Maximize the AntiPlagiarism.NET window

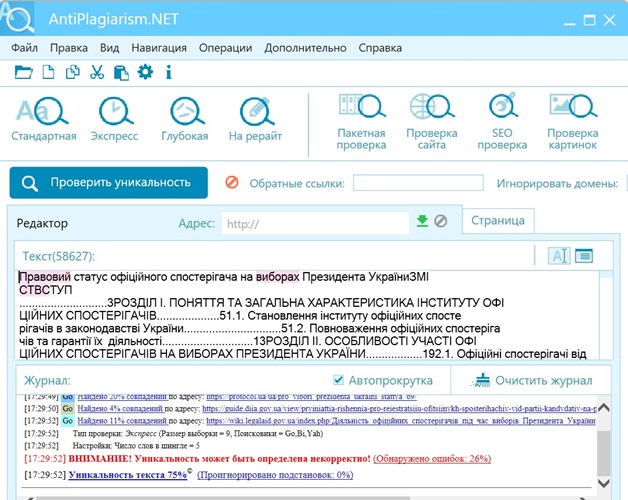(x=589, y=20)
